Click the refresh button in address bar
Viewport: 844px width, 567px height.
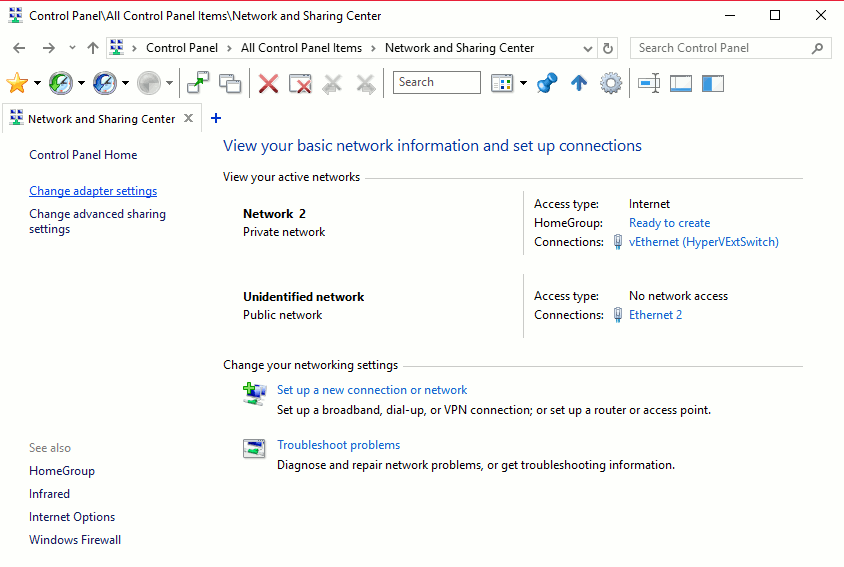[x=608, y=48]
